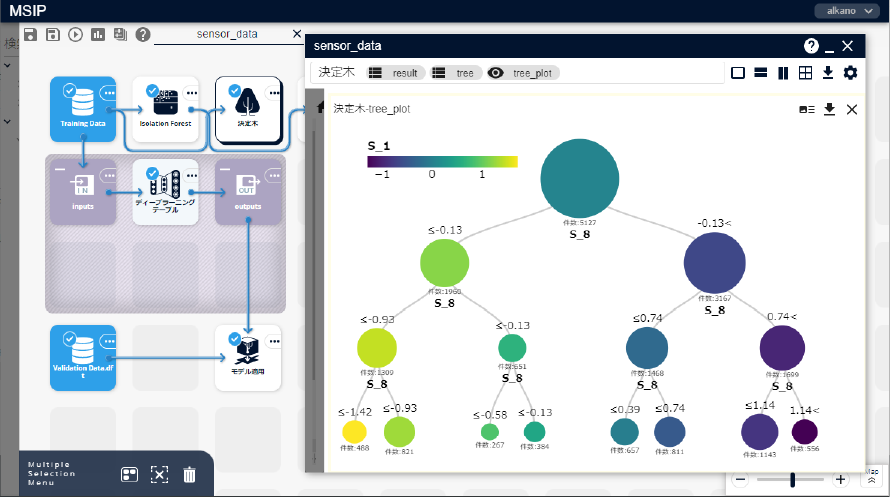Viewport: 890px width, 498px height.
Task: Toggle the checkmark on Training Data node
Action: (x=69, y=90)
